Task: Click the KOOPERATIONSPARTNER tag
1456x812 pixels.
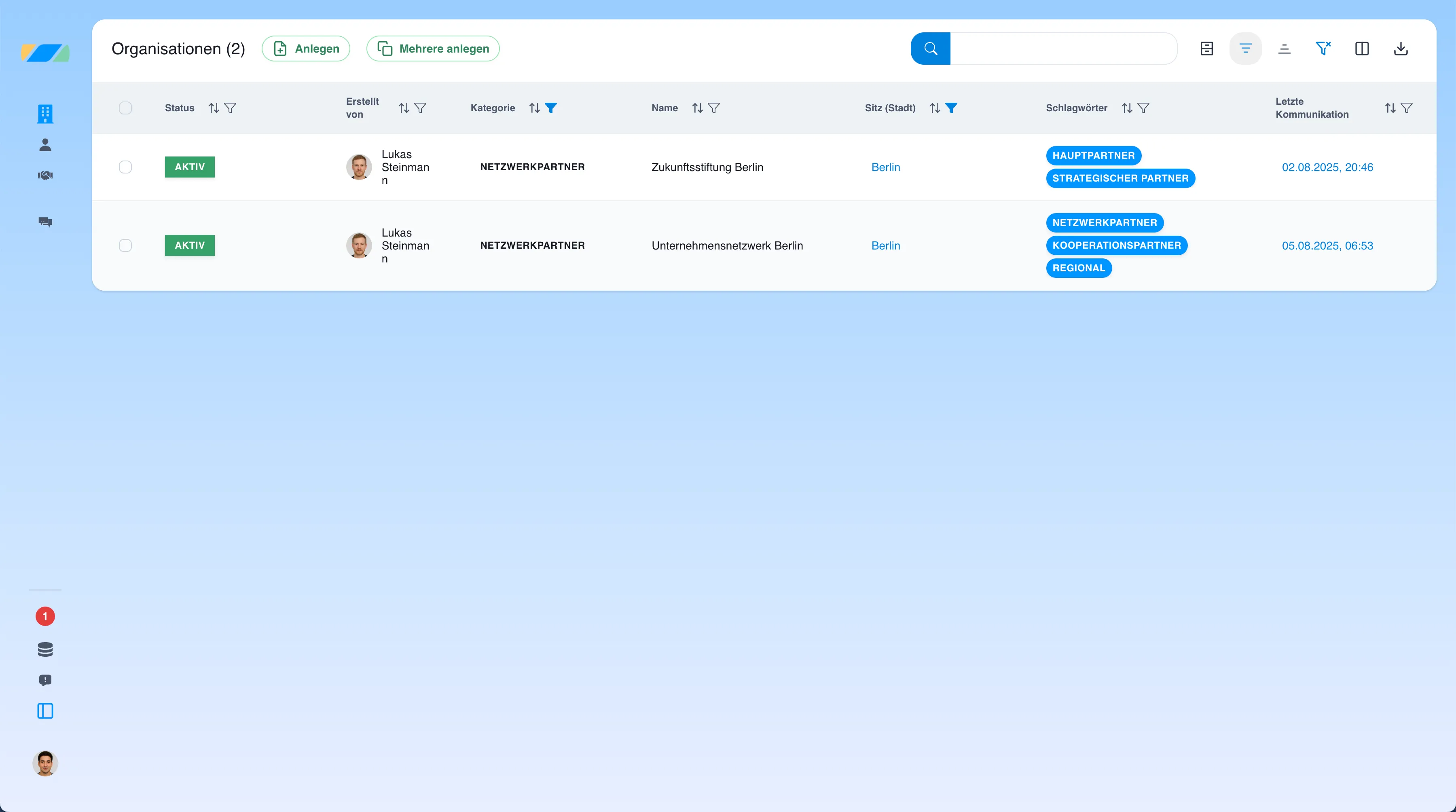Action: click(1117, 245)
